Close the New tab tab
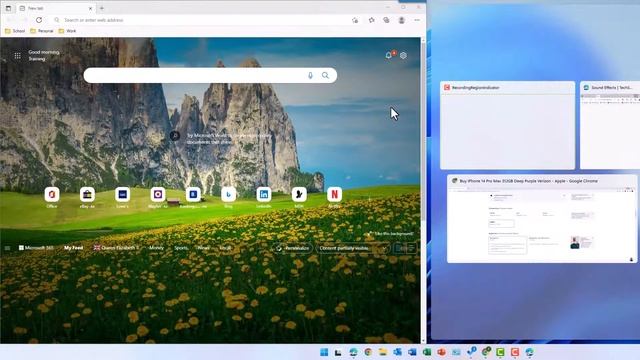This screenshot has height=360, width=640. click(91, 8)
